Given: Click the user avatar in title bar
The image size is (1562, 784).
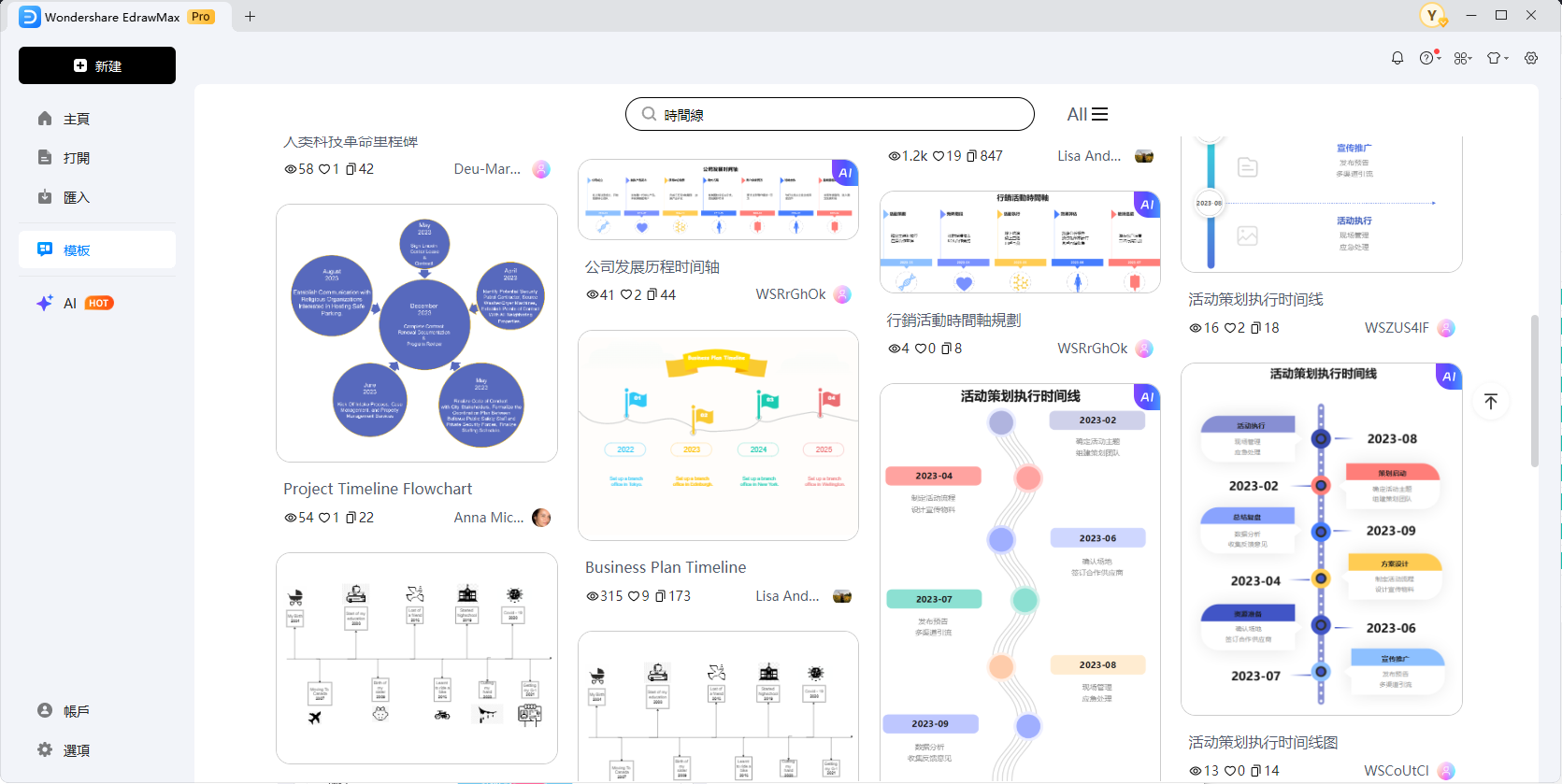Looking at the screenshot, I should pos(1432,16).
